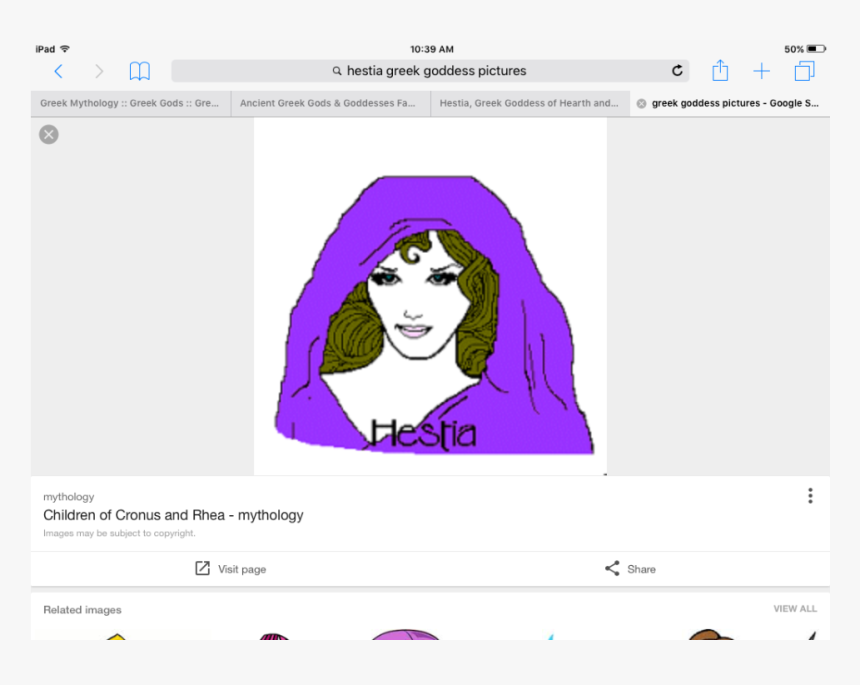Close the Google Search tab

click(x=641, y=103)
